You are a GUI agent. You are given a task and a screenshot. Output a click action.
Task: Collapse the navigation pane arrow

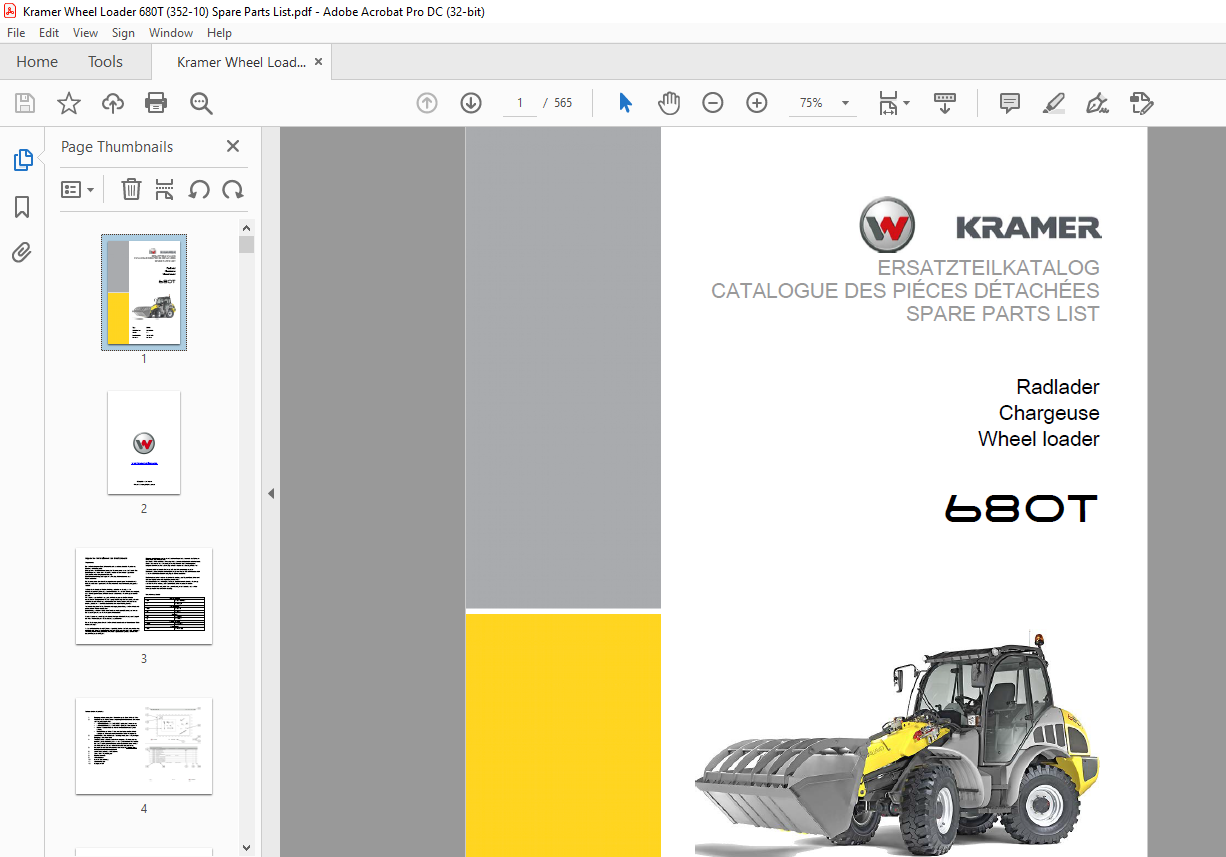pos(270,493)
